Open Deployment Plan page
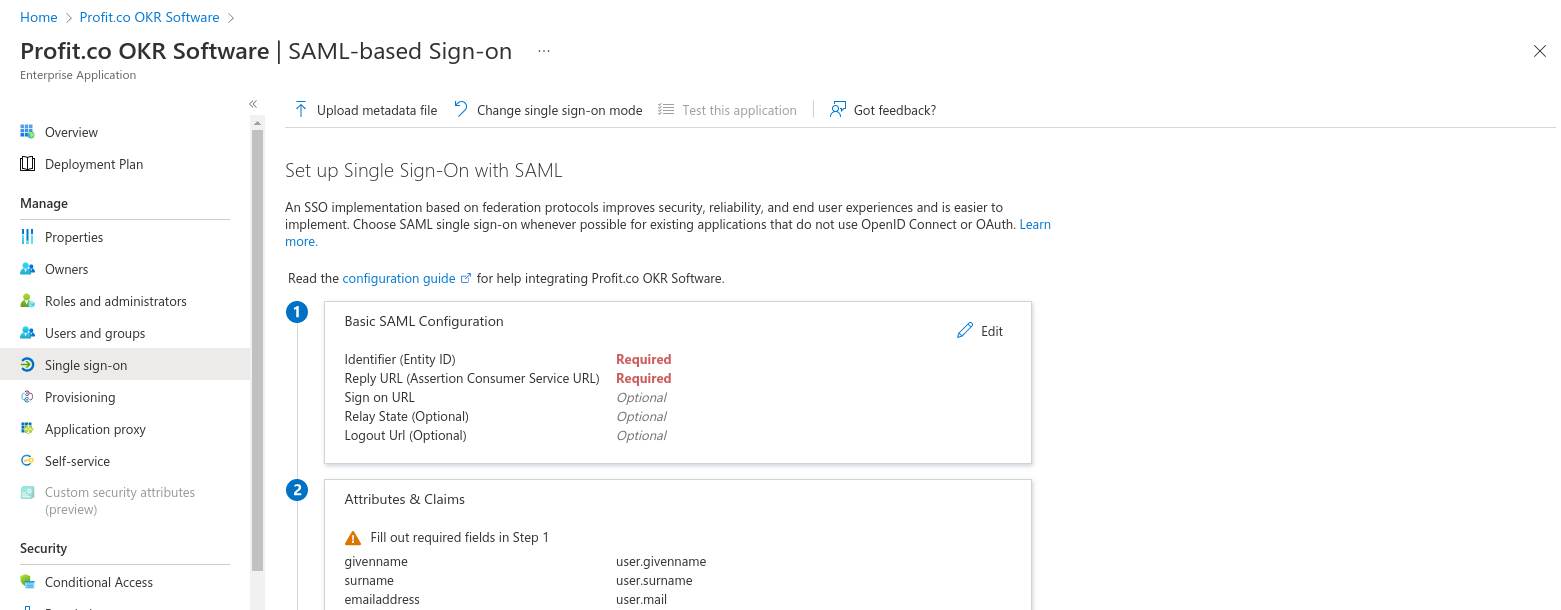The height and width of the screenshot is (610, 1561). point(125,164)
